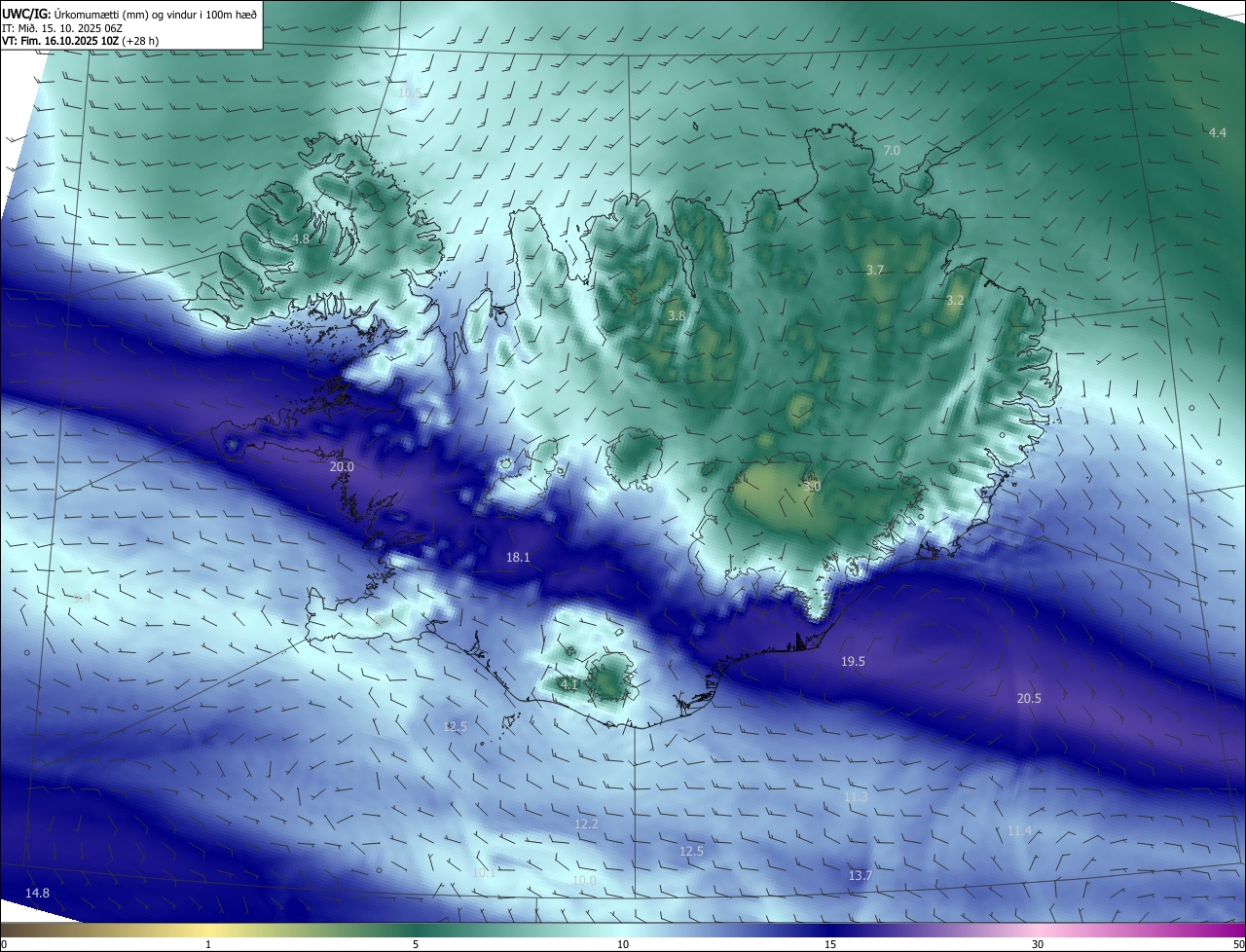Screen dimensions: 1246x952
Task: Select the 'VT: Fim. 16.10.2025 10Z (+28 h)' line
Action: pyautogui.click(x=81, y=41)
